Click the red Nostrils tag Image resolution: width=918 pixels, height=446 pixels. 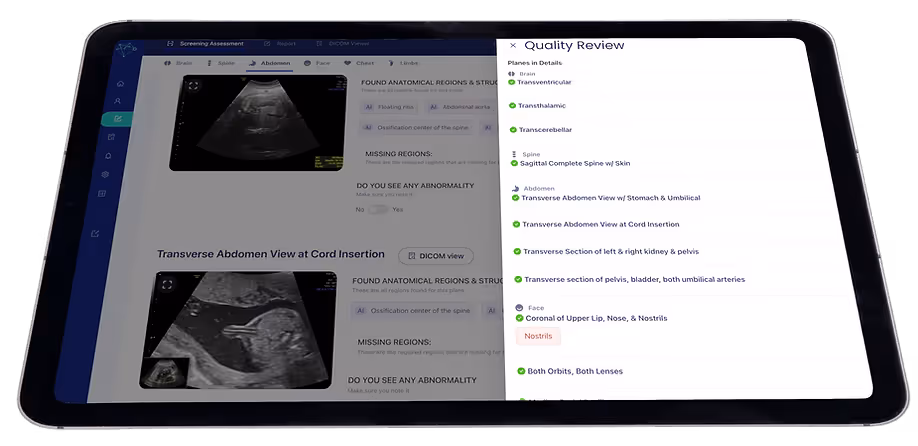(x=538, y=336)
